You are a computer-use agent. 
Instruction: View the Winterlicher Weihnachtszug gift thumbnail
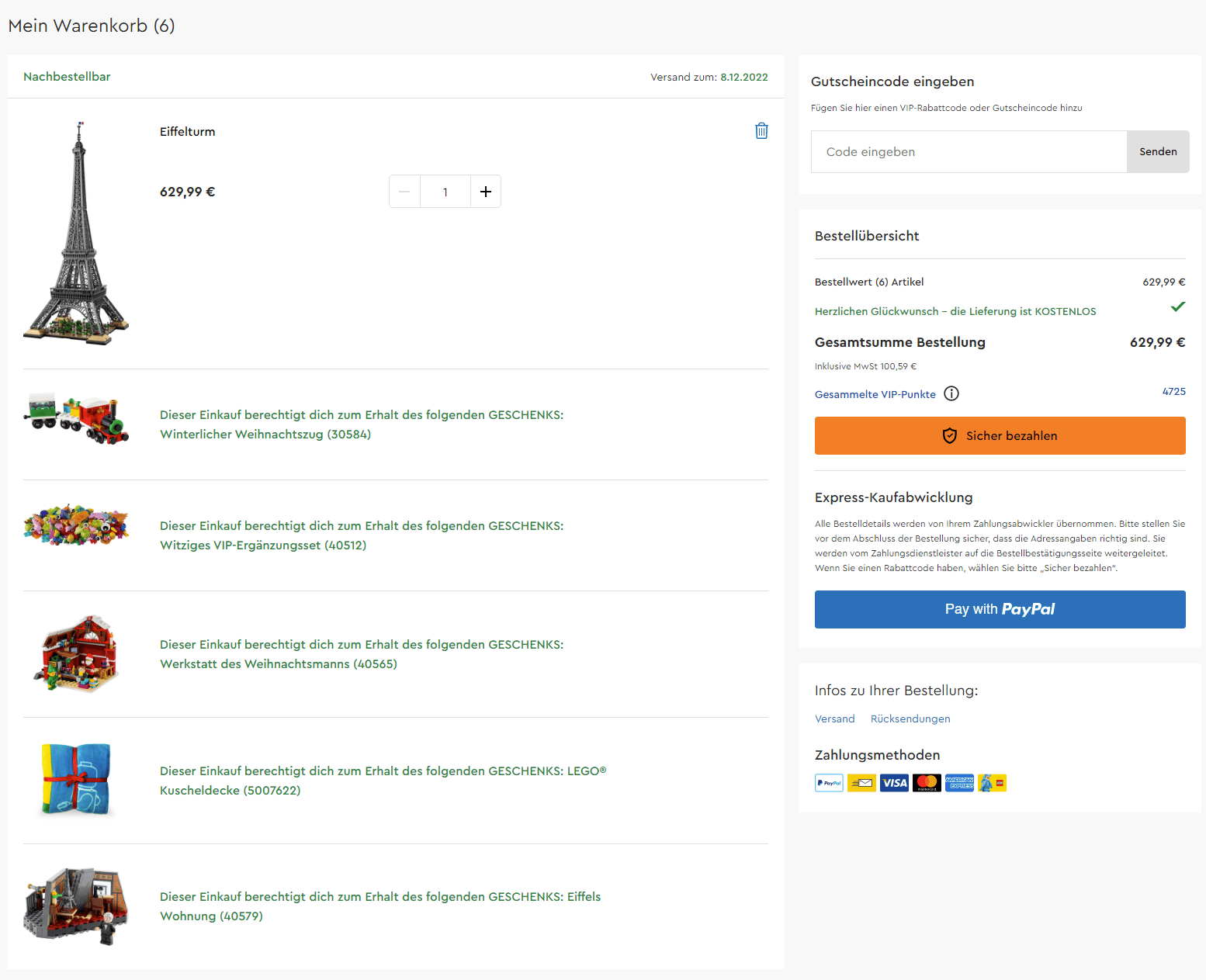click(x=76, y=419)
